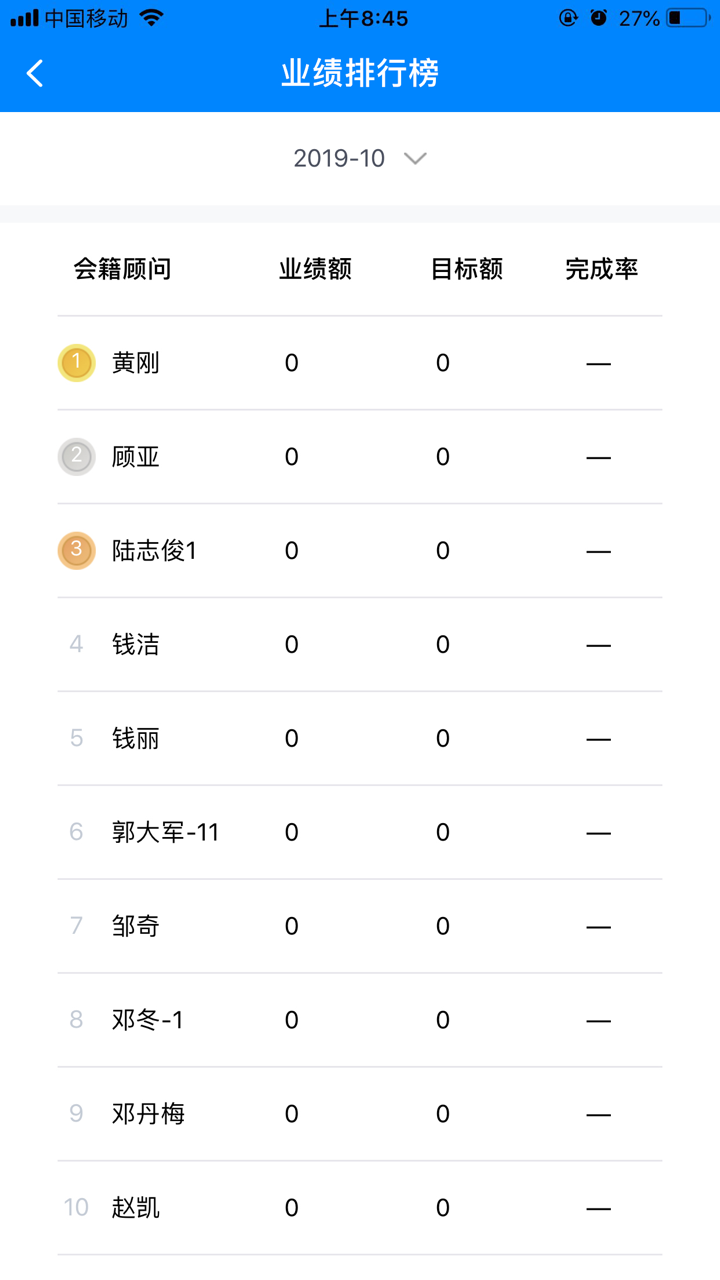
Task: Tap the Wi-Fi icon in status bar
Action: [x=151, y=18]
